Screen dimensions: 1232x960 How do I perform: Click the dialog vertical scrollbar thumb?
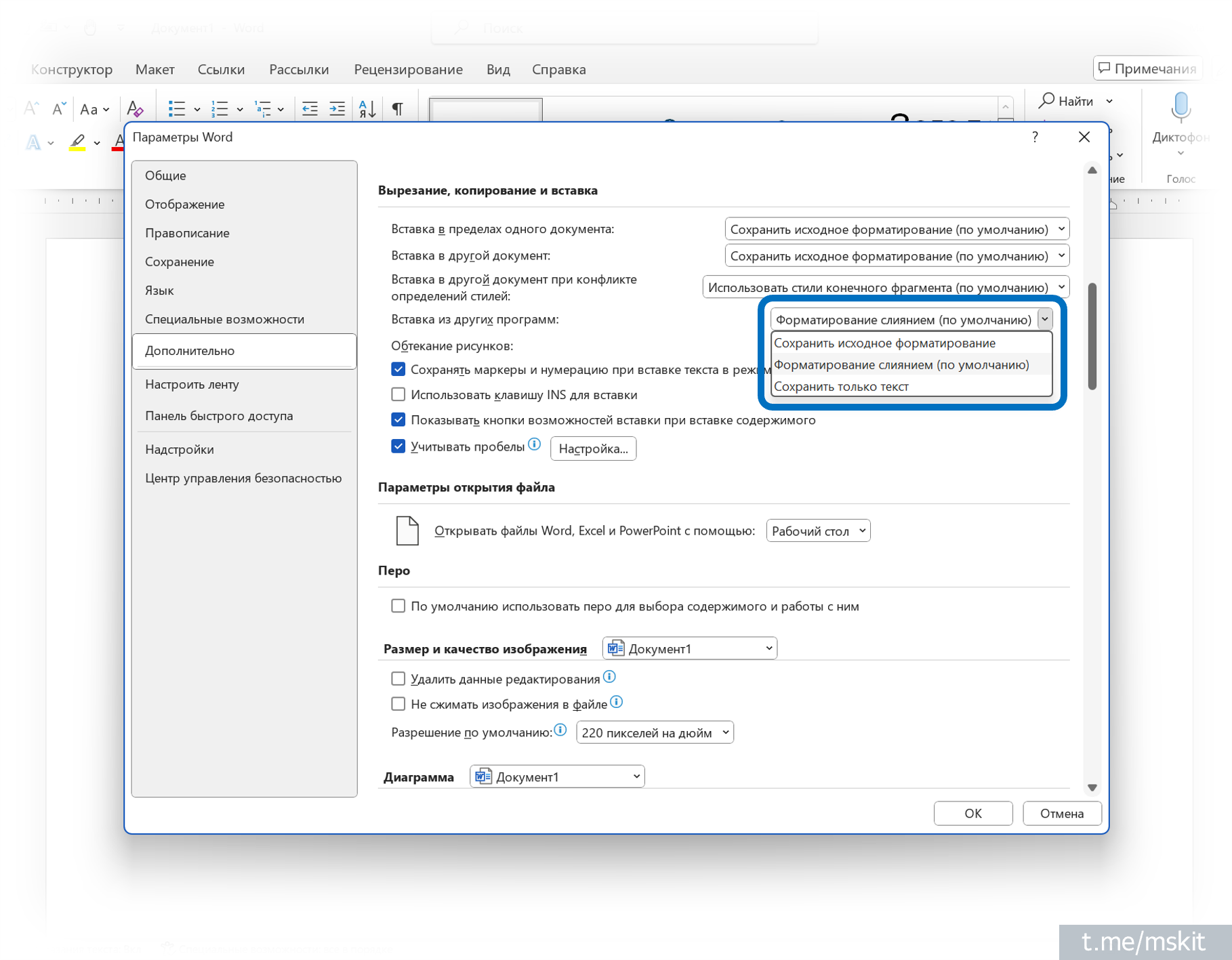[1092, 336]
